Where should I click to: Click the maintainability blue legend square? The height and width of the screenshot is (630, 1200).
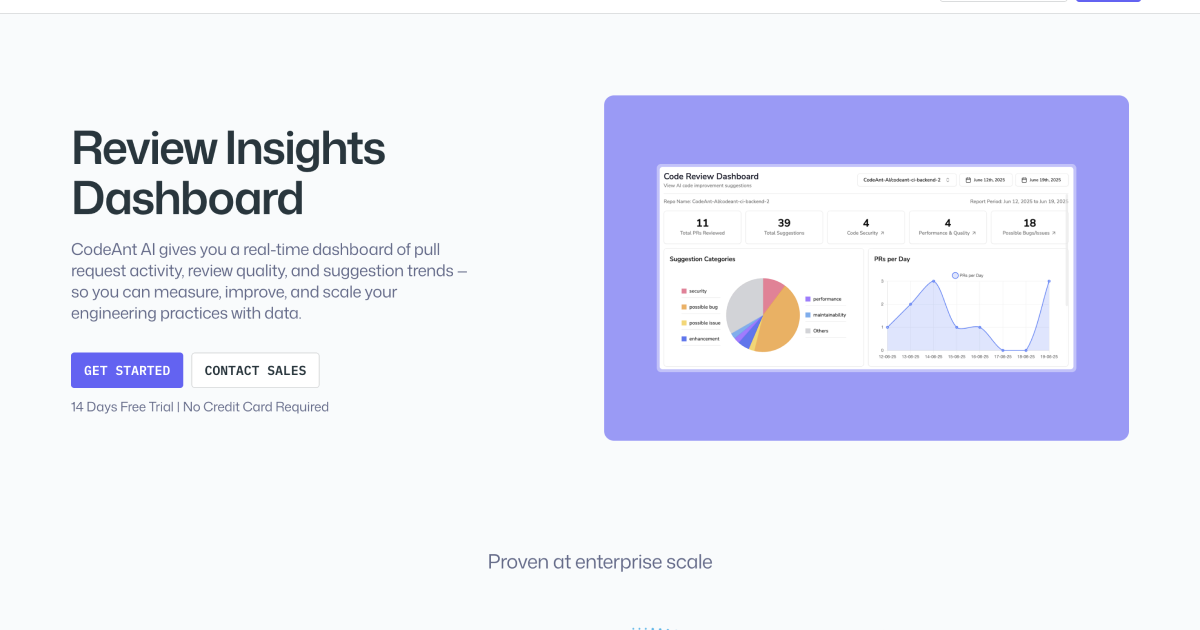(807, 315)
